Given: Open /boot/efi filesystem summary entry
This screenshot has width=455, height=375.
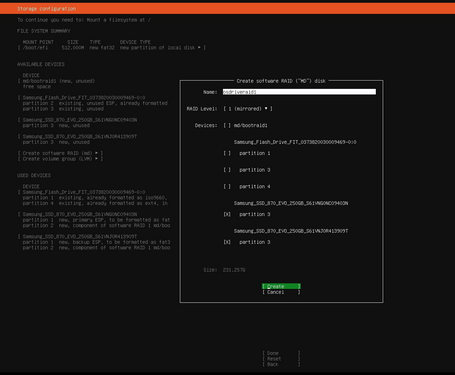Looking at the screenshot, I should coord(112,48).
